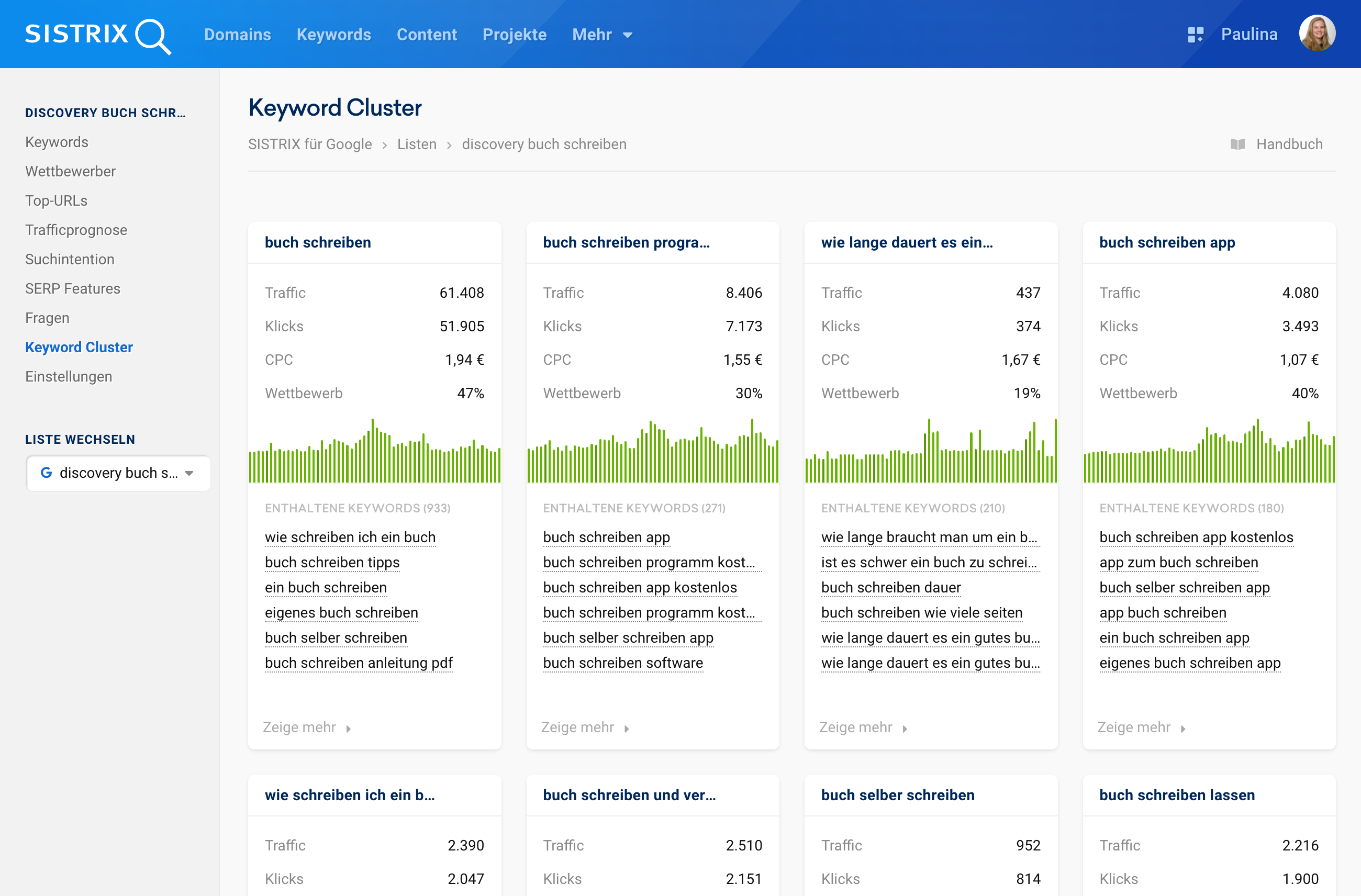
Task: Open the 'buch schreiben und ver...' cluster title
Action: tap(629, 795)
